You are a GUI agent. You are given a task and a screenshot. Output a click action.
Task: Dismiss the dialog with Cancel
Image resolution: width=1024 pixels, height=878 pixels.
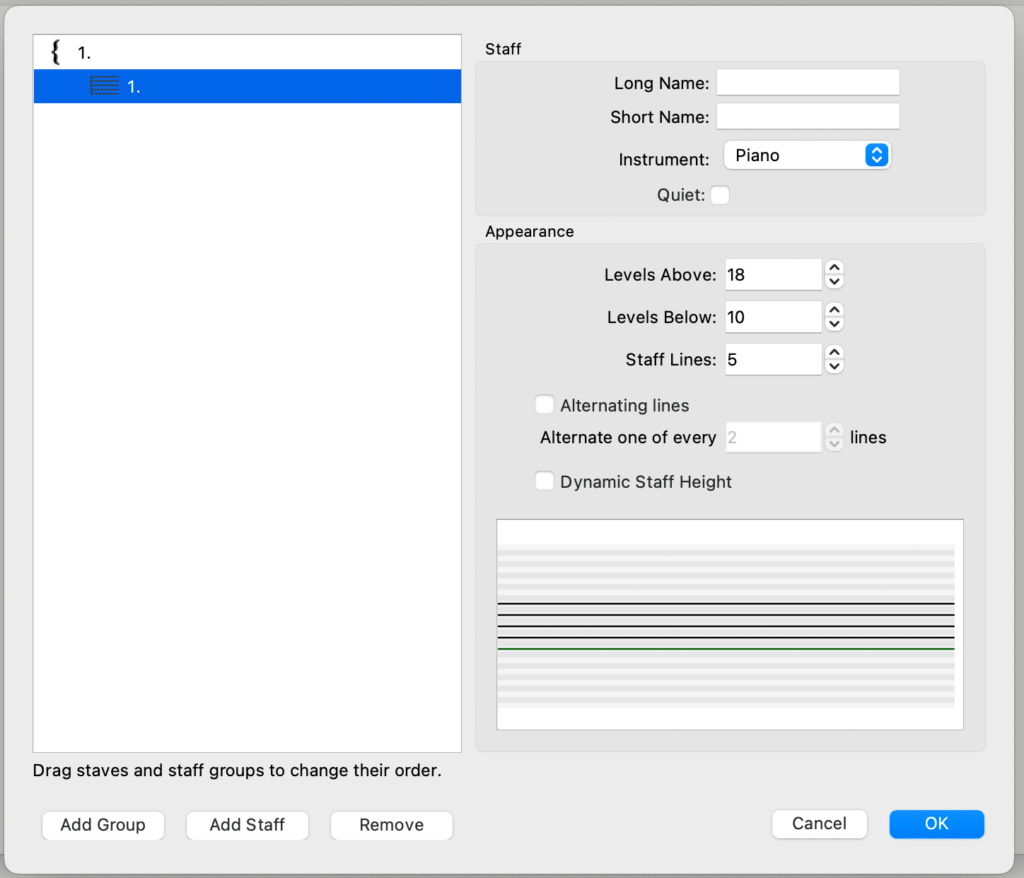(x=819, y=824)
